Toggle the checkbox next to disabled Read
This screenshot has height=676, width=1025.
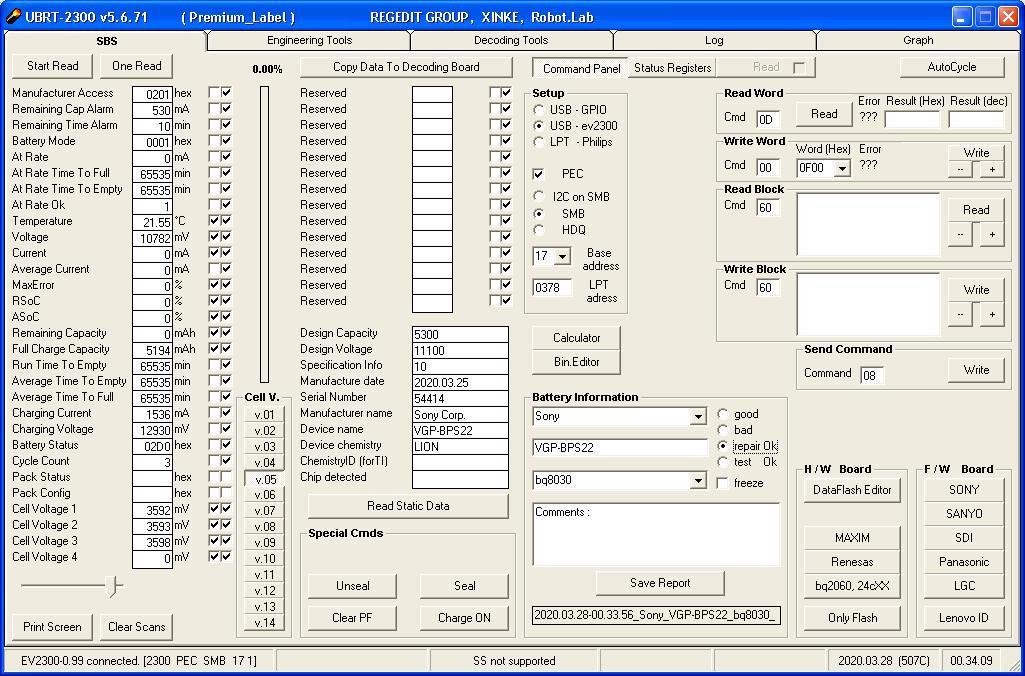pyautogui.click(x=799, y=67)
